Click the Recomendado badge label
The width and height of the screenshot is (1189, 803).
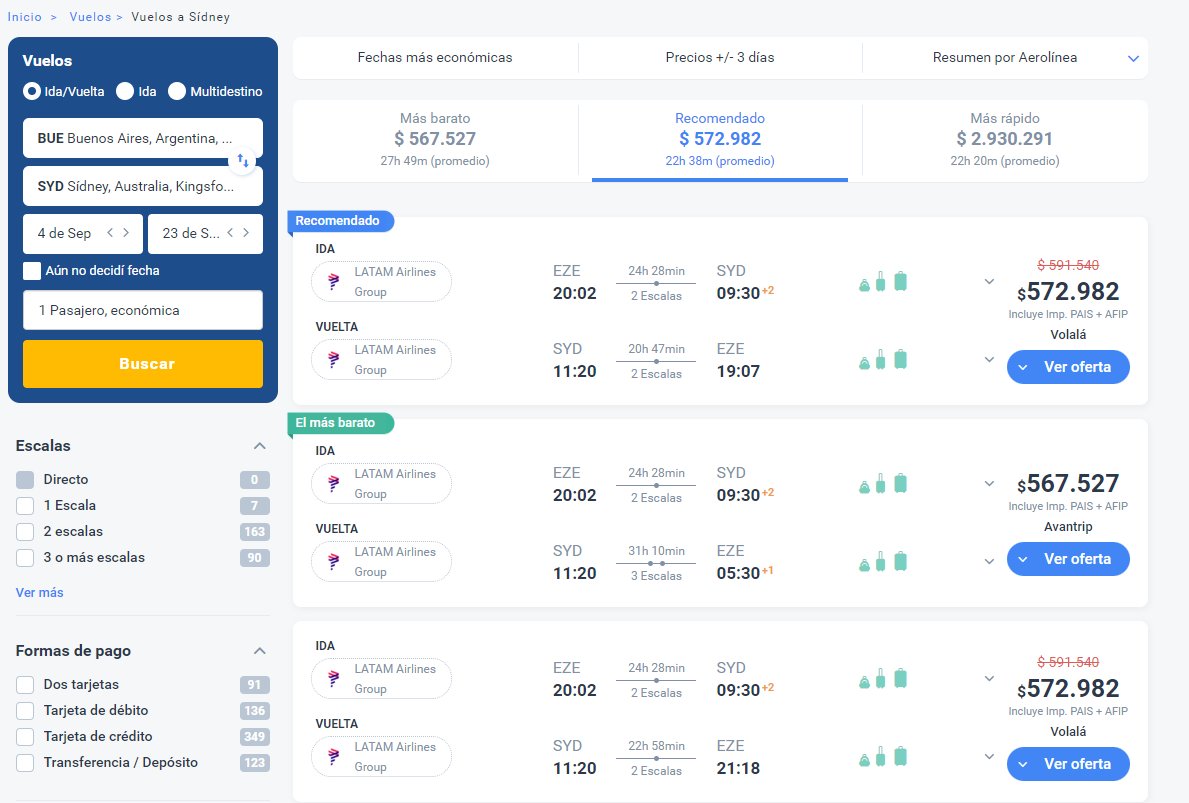click(x=340, y=221)
